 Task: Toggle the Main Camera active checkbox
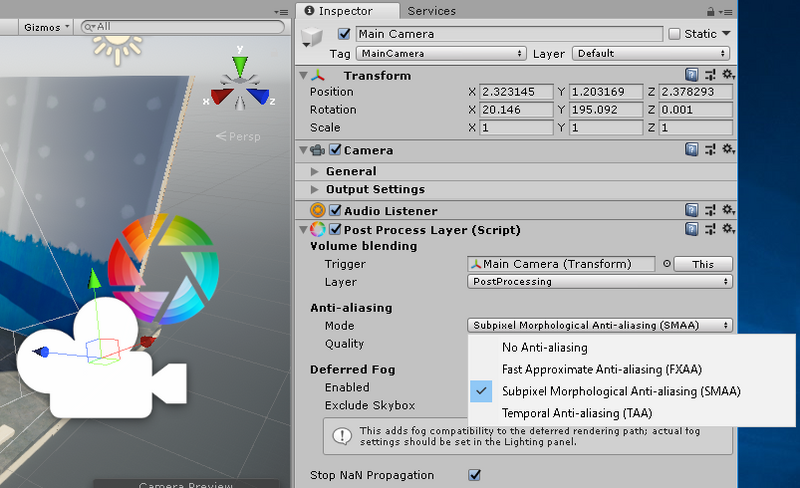(344, 34)
